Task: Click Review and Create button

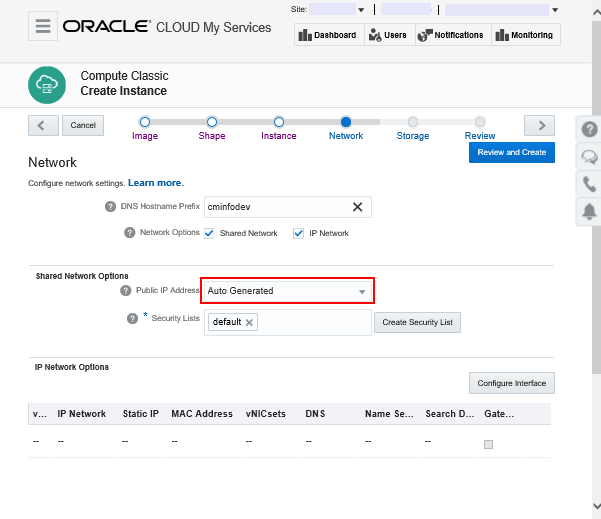Action: [512, 153]
